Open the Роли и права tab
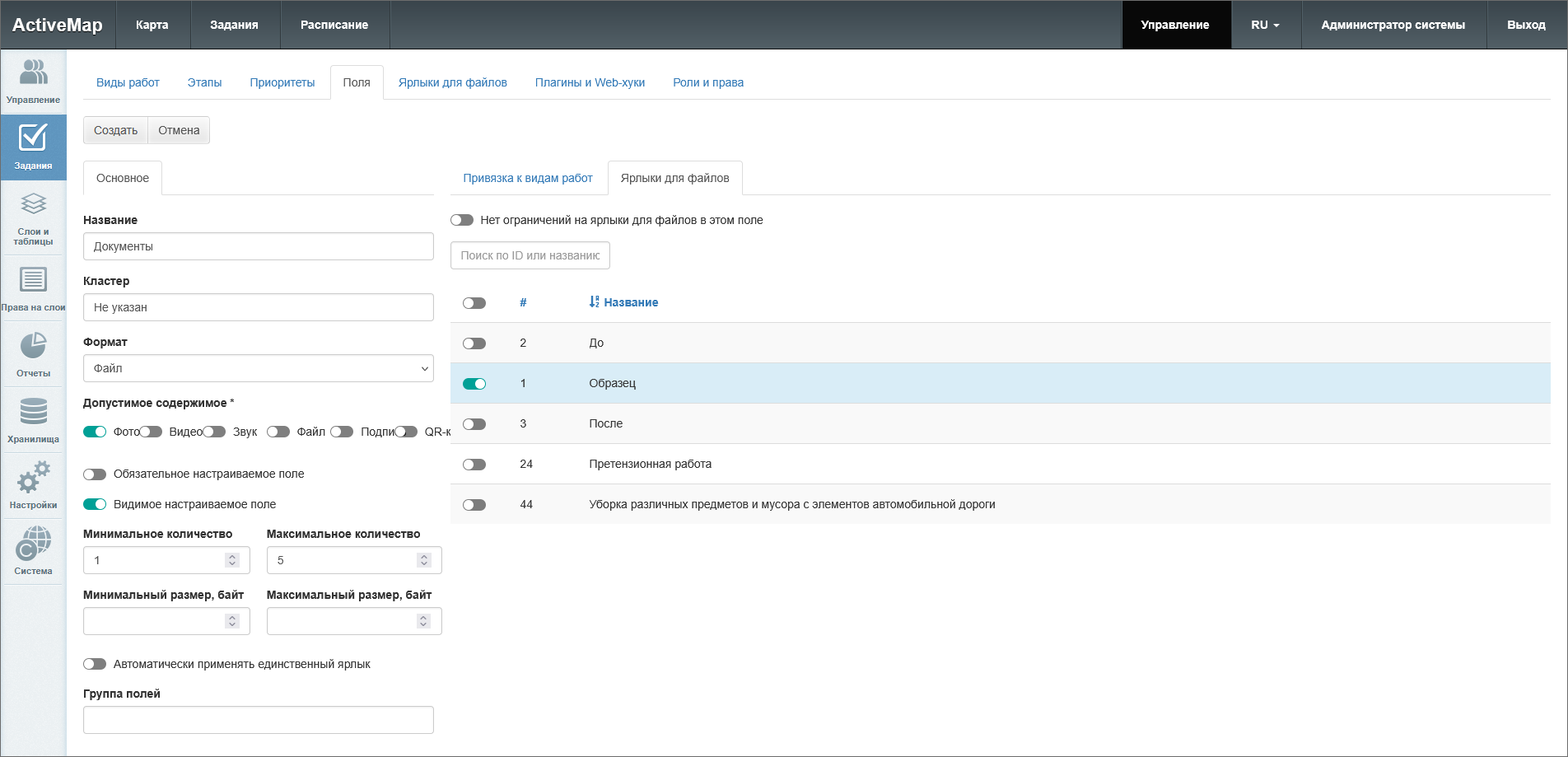This screenshot has width=1568, height=757. (x=707, y=82)
